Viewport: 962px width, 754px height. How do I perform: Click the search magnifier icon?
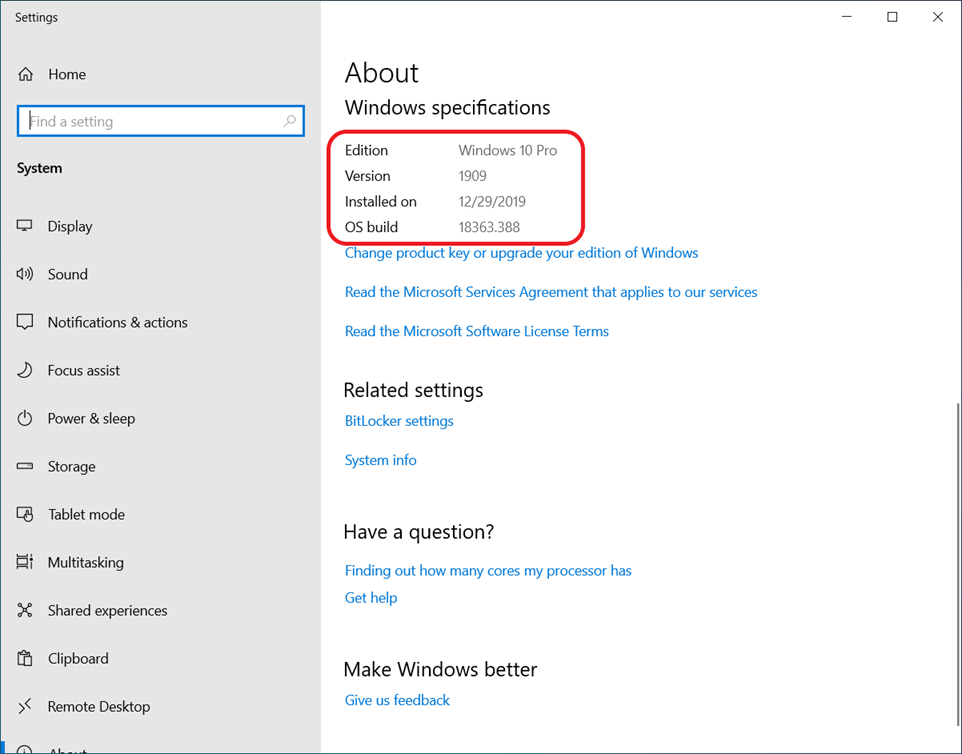coord(290,121)
